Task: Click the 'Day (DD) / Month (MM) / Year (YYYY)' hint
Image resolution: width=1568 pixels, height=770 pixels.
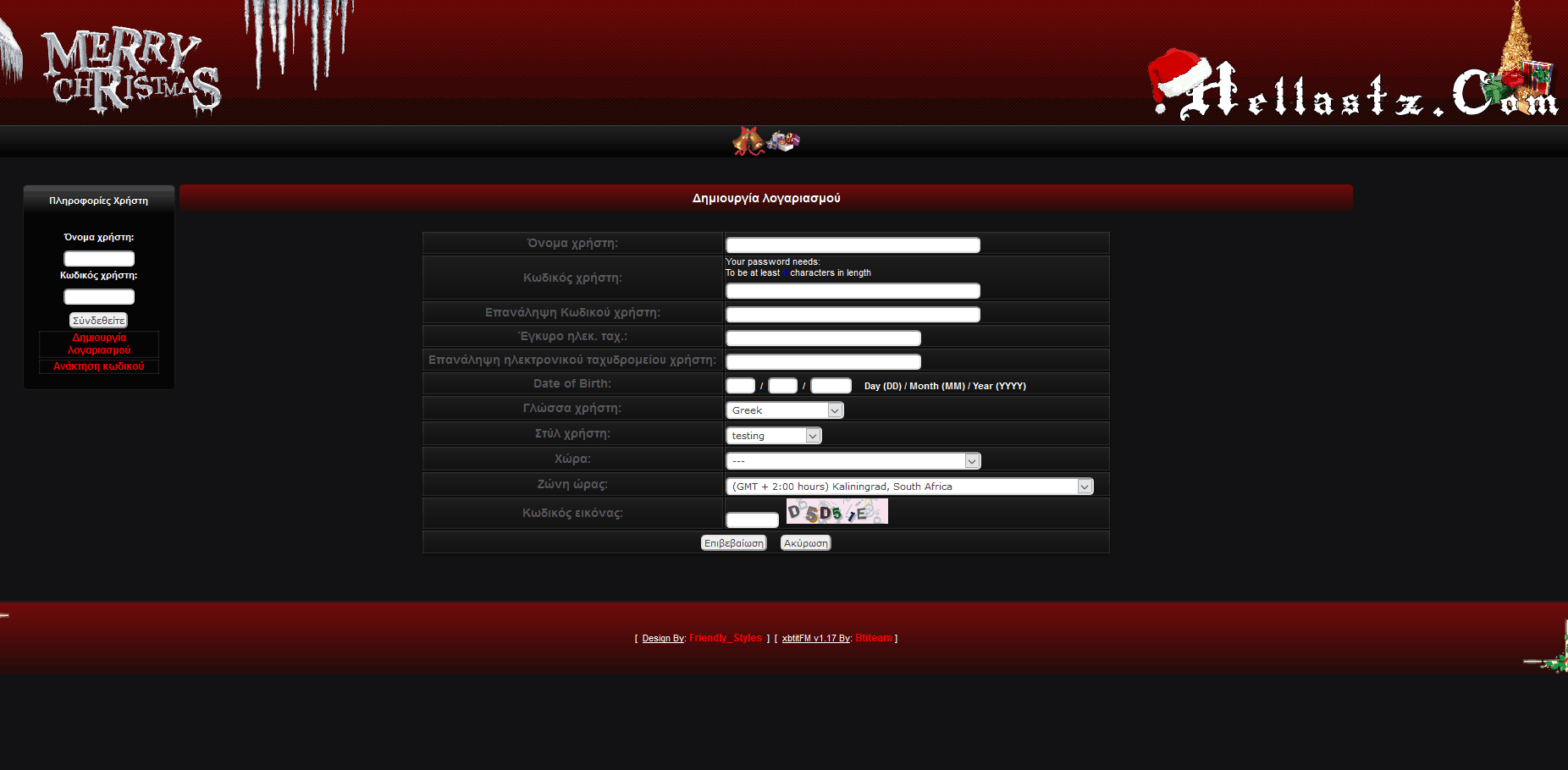Action: click(945, 386)
